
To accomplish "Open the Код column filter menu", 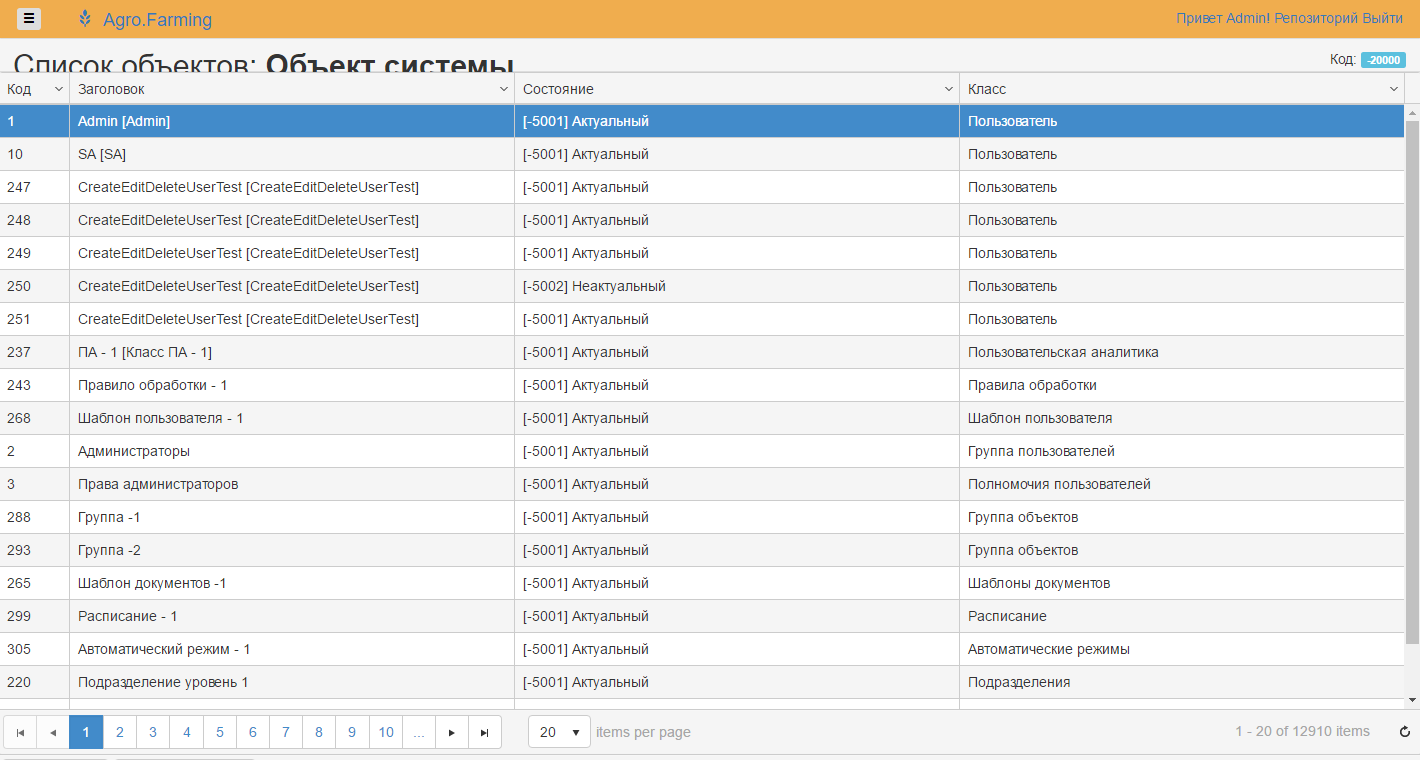I will 58,89.
